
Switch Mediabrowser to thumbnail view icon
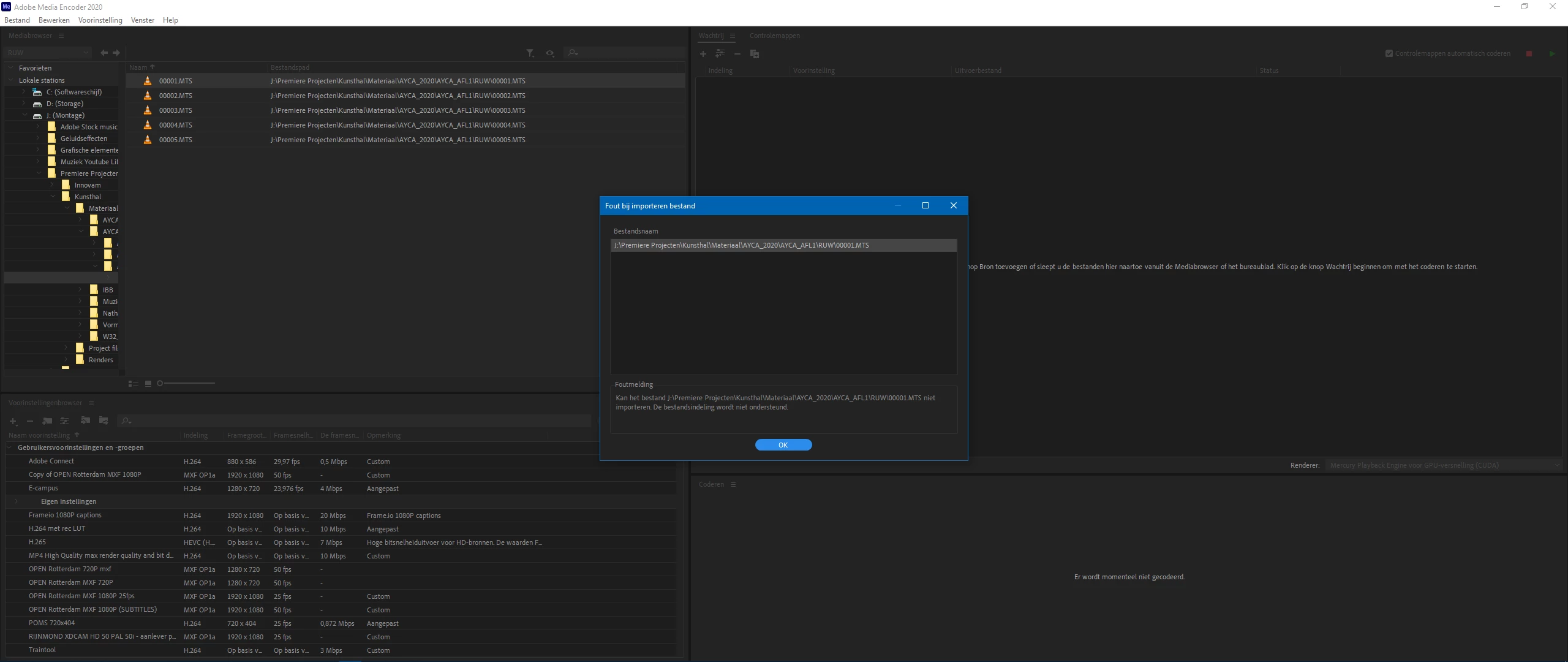(x=148, y=384)
